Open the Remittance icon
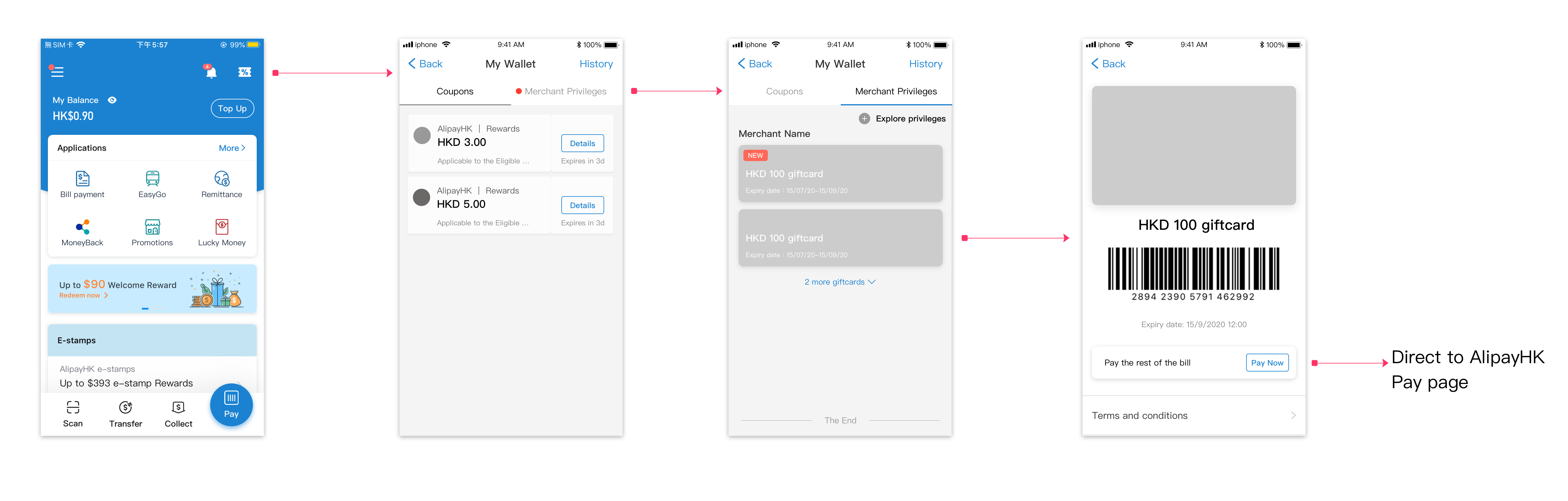 click(222, 178)
